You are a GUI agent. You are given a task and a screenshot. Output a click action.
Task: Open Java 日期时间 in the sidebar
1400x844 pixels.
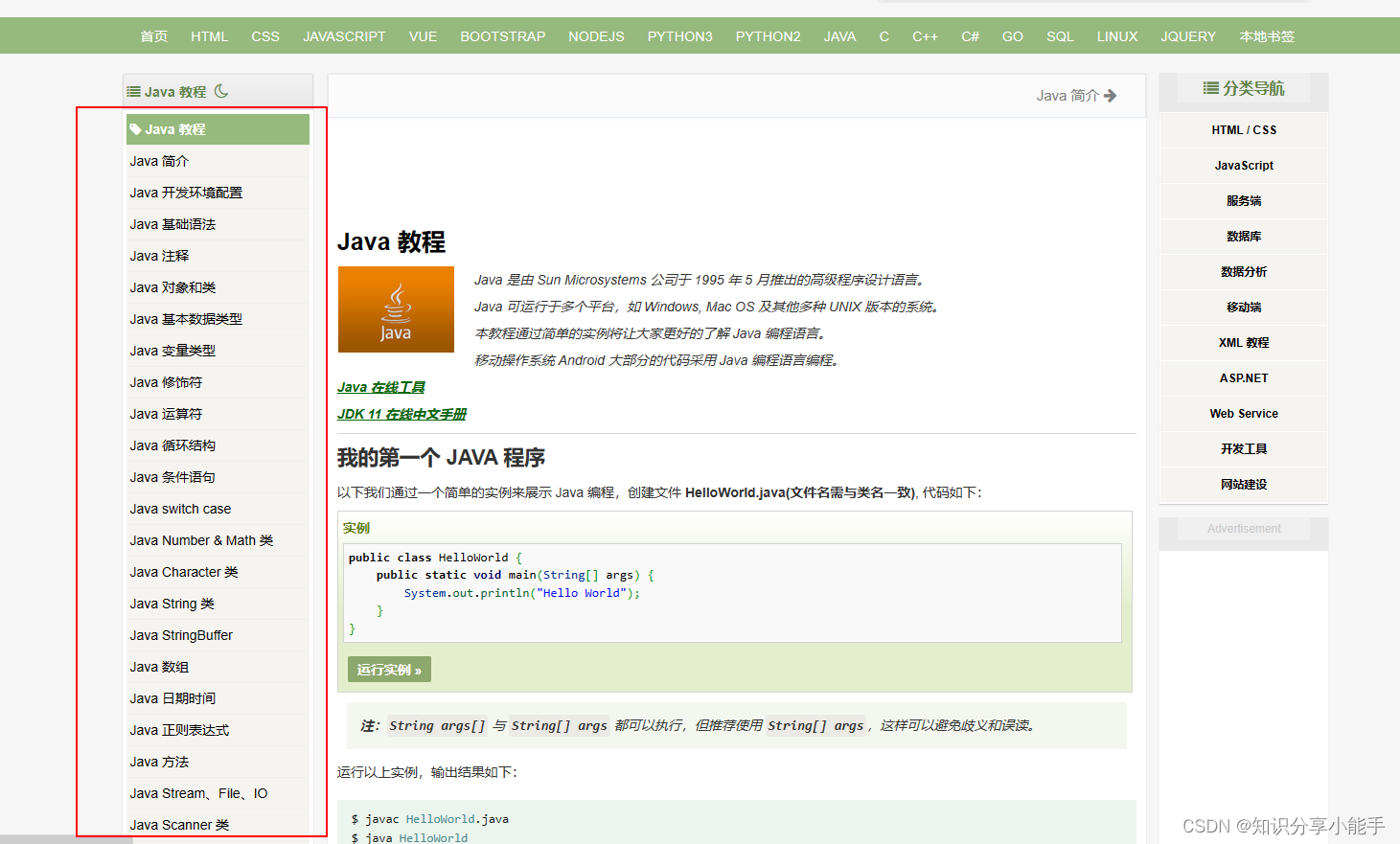pos(218,698)
